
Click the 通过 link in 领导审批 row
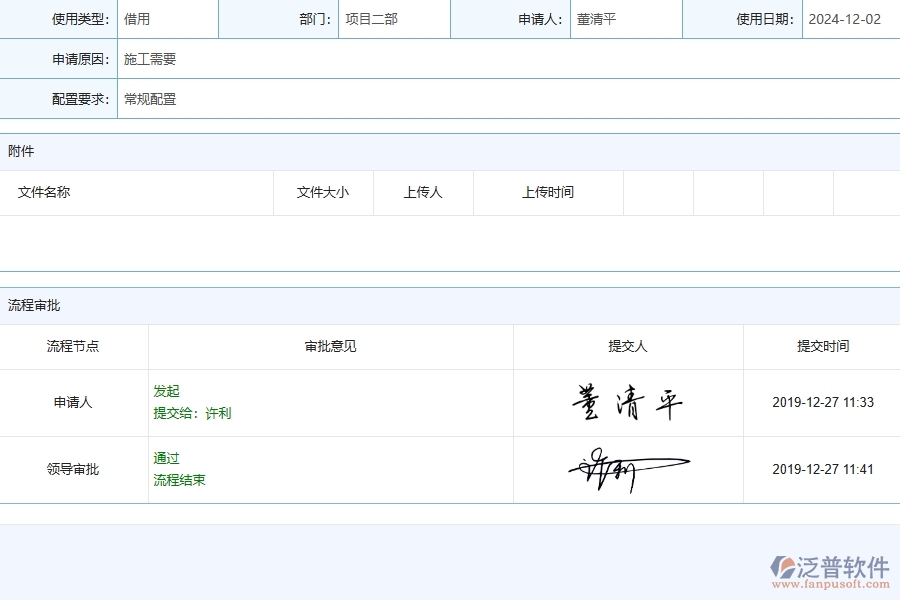168,458
